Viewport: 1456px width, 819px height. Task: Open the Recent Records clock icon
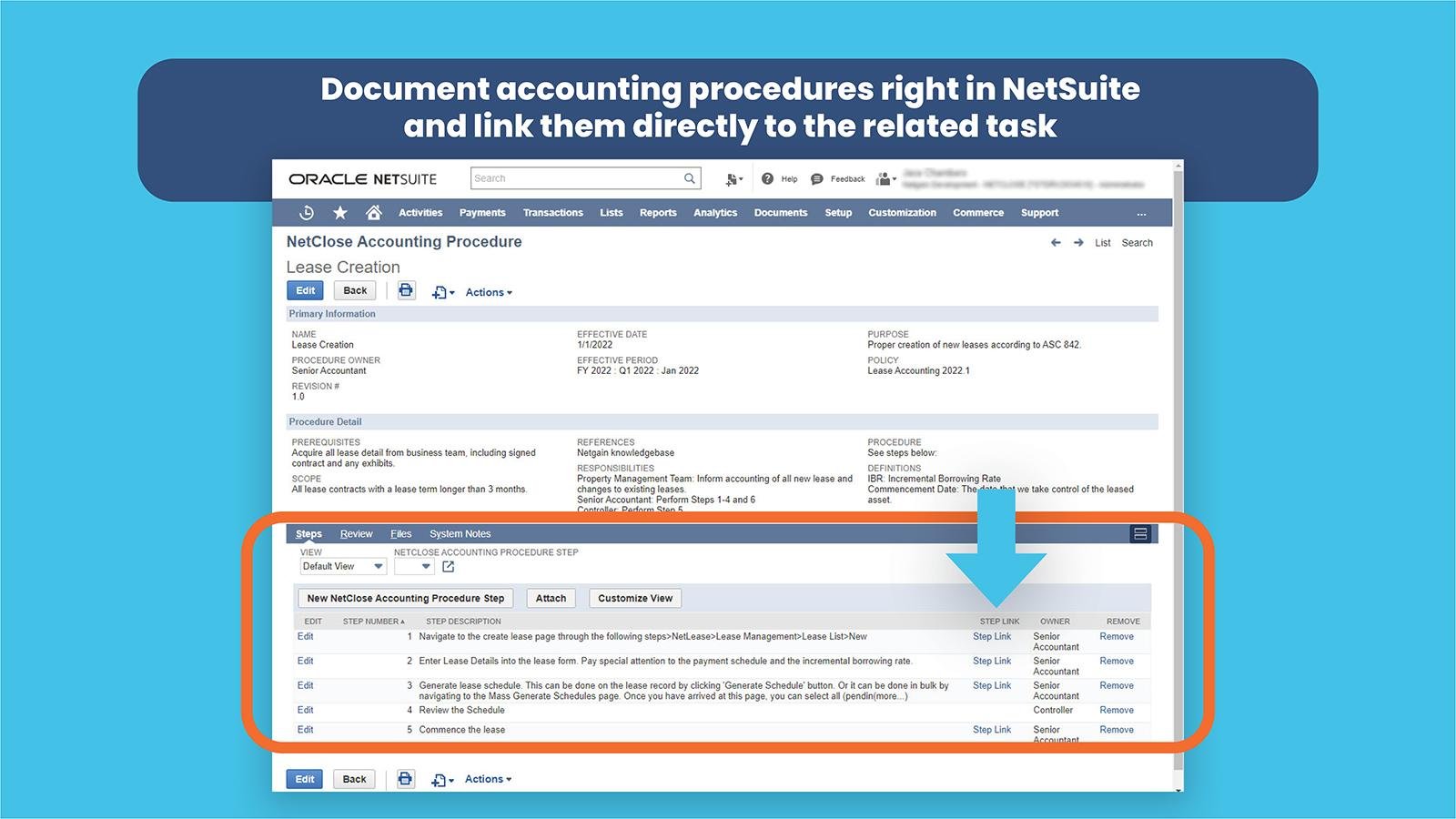pos(307,212)
